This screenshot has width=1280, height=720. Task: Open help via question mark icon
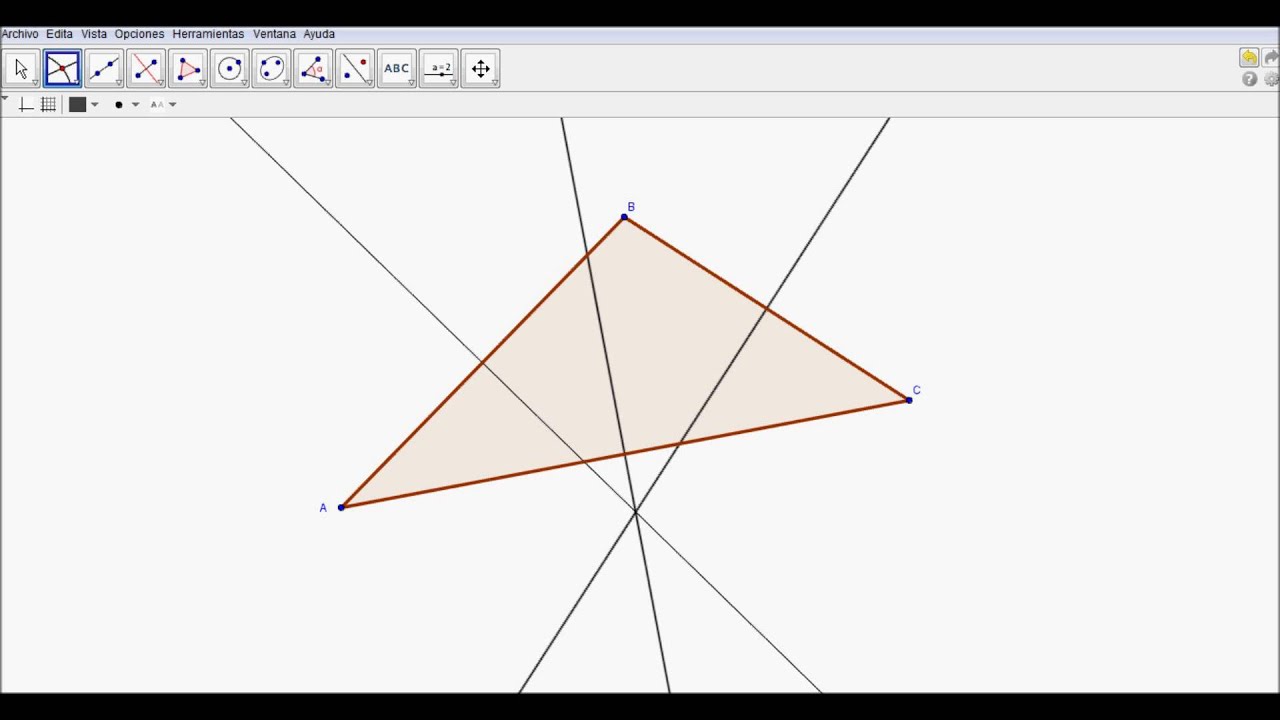(1249, 79)
